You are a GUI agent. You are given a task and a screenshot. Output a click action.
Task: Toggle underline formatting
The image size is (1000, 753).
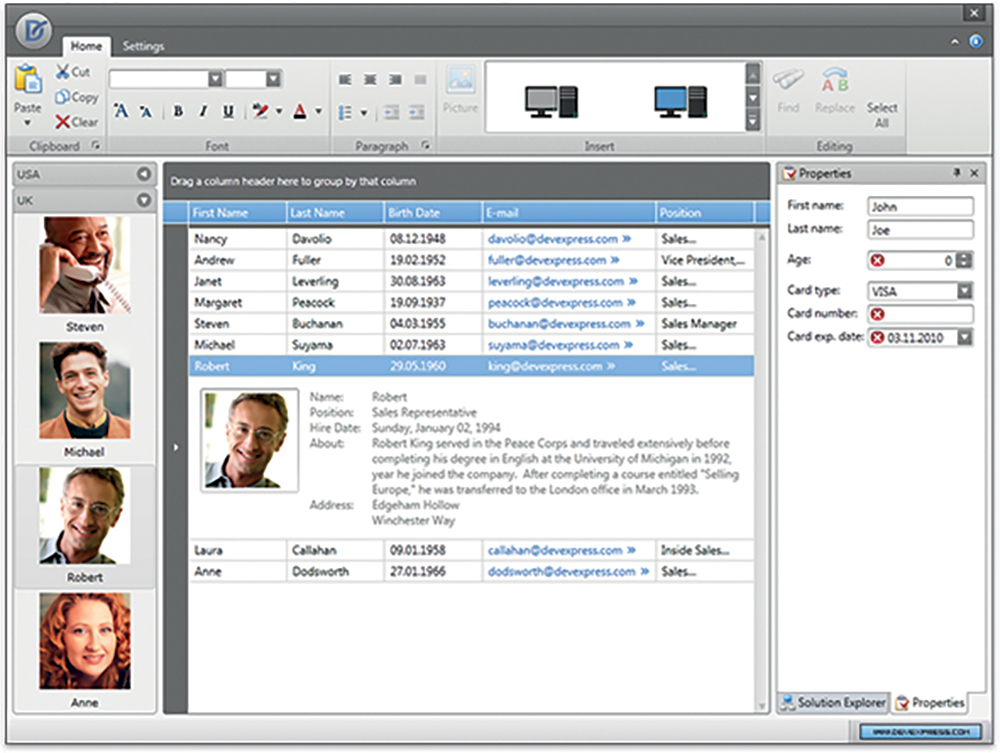(x=228, y=112)
